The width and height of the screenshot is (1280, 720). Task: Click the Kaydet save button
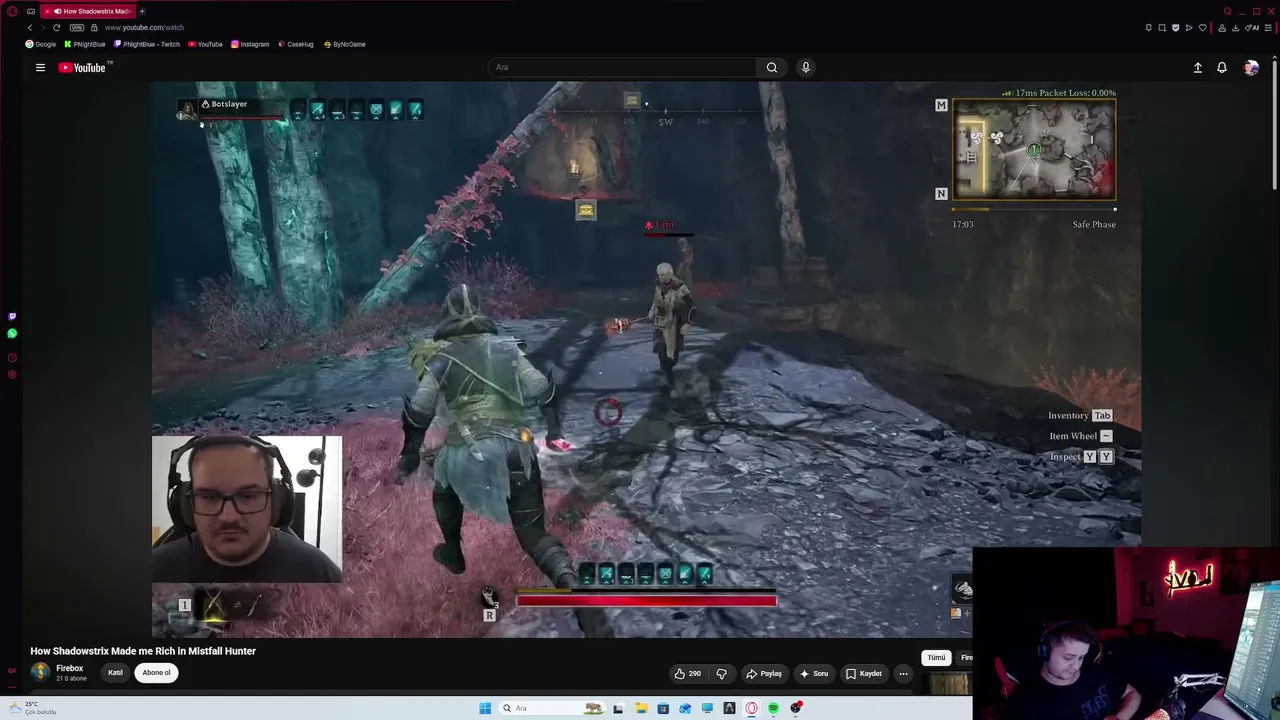863,674
